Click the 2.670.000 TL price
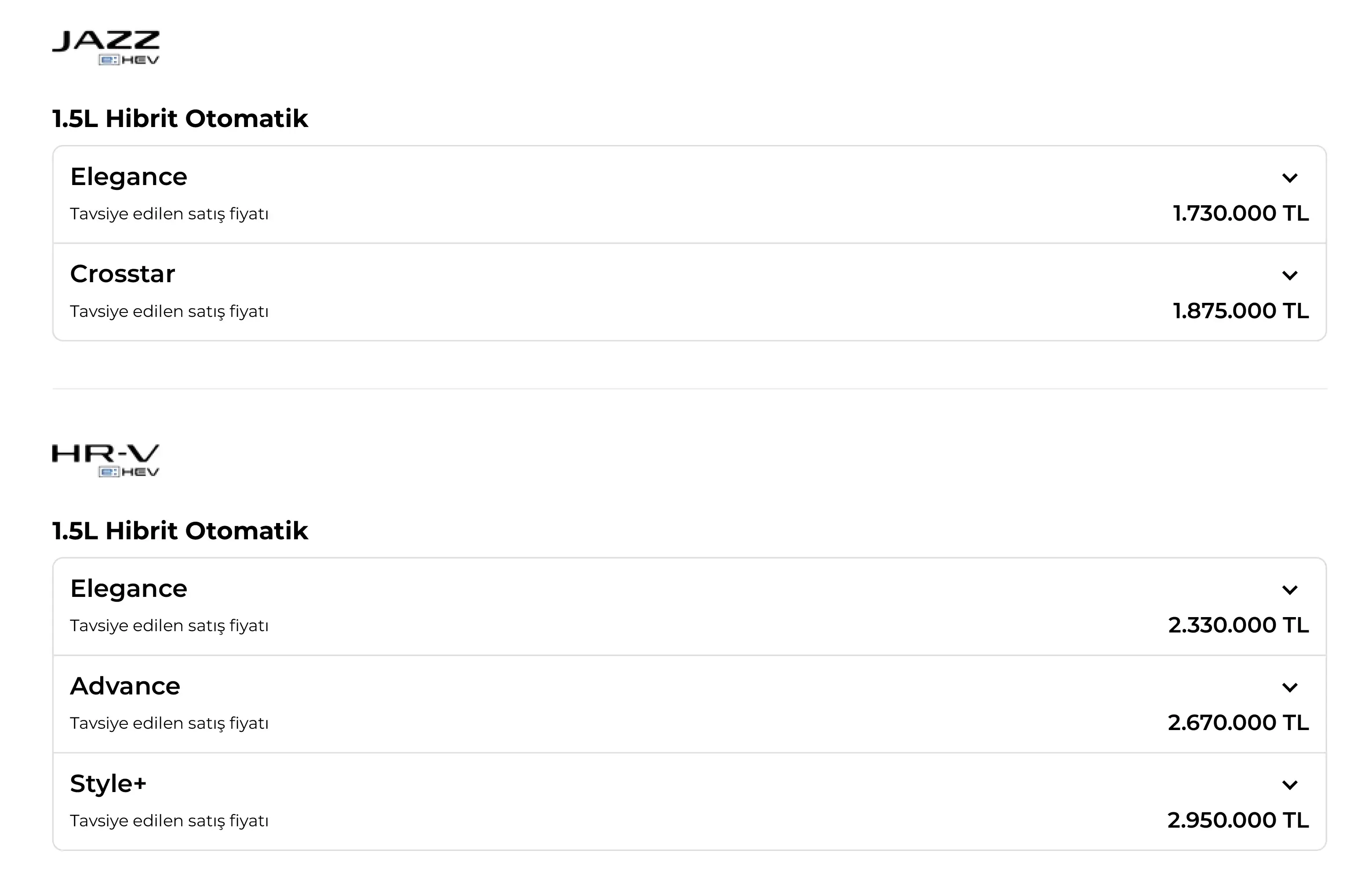This screenshot has height=894, width=1372. pyautogui.click(x=1238, y=723)
